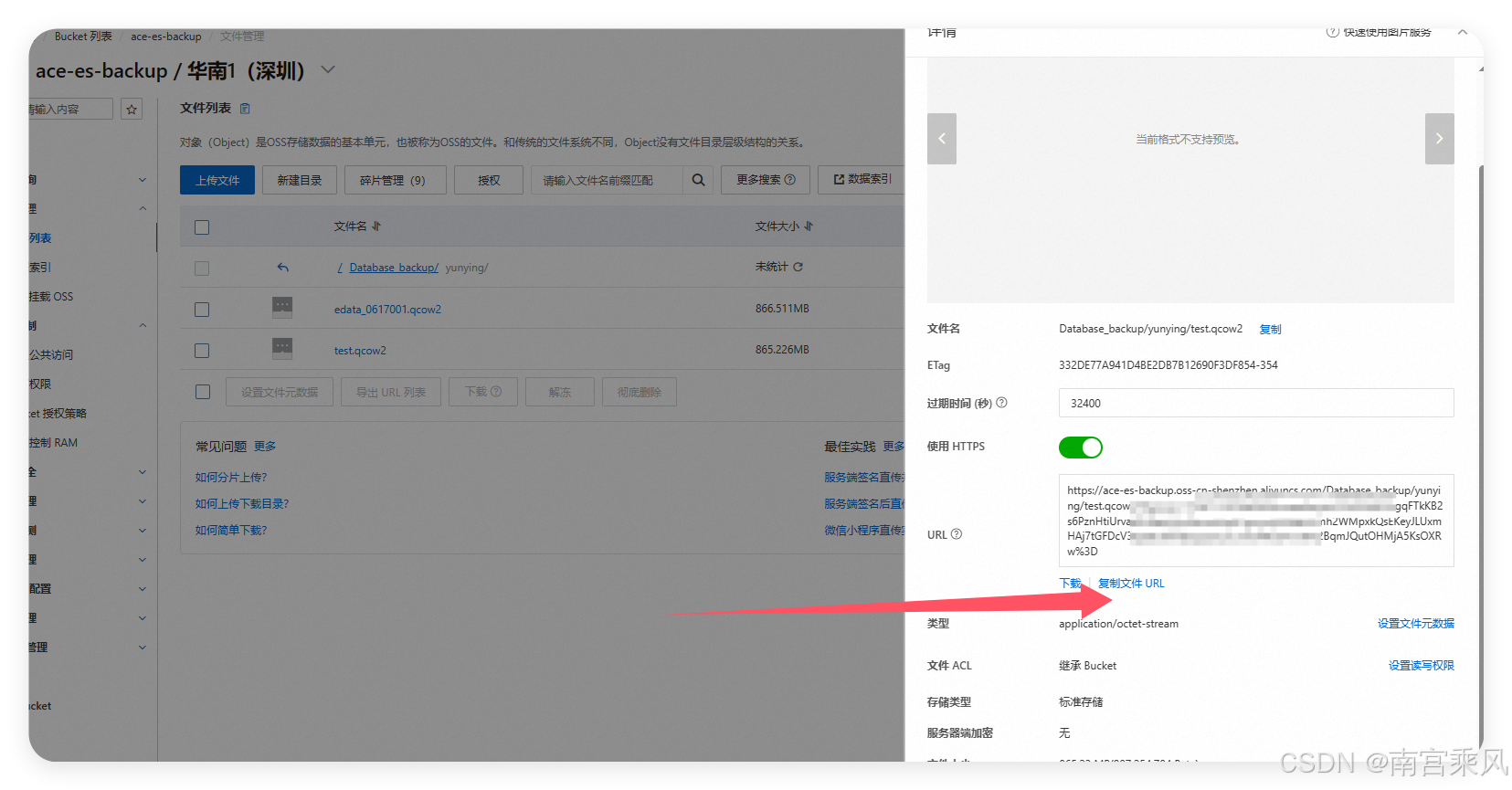Click the magnifier search icon
This screenshot has width=1512, height=790.
[698, 180]
